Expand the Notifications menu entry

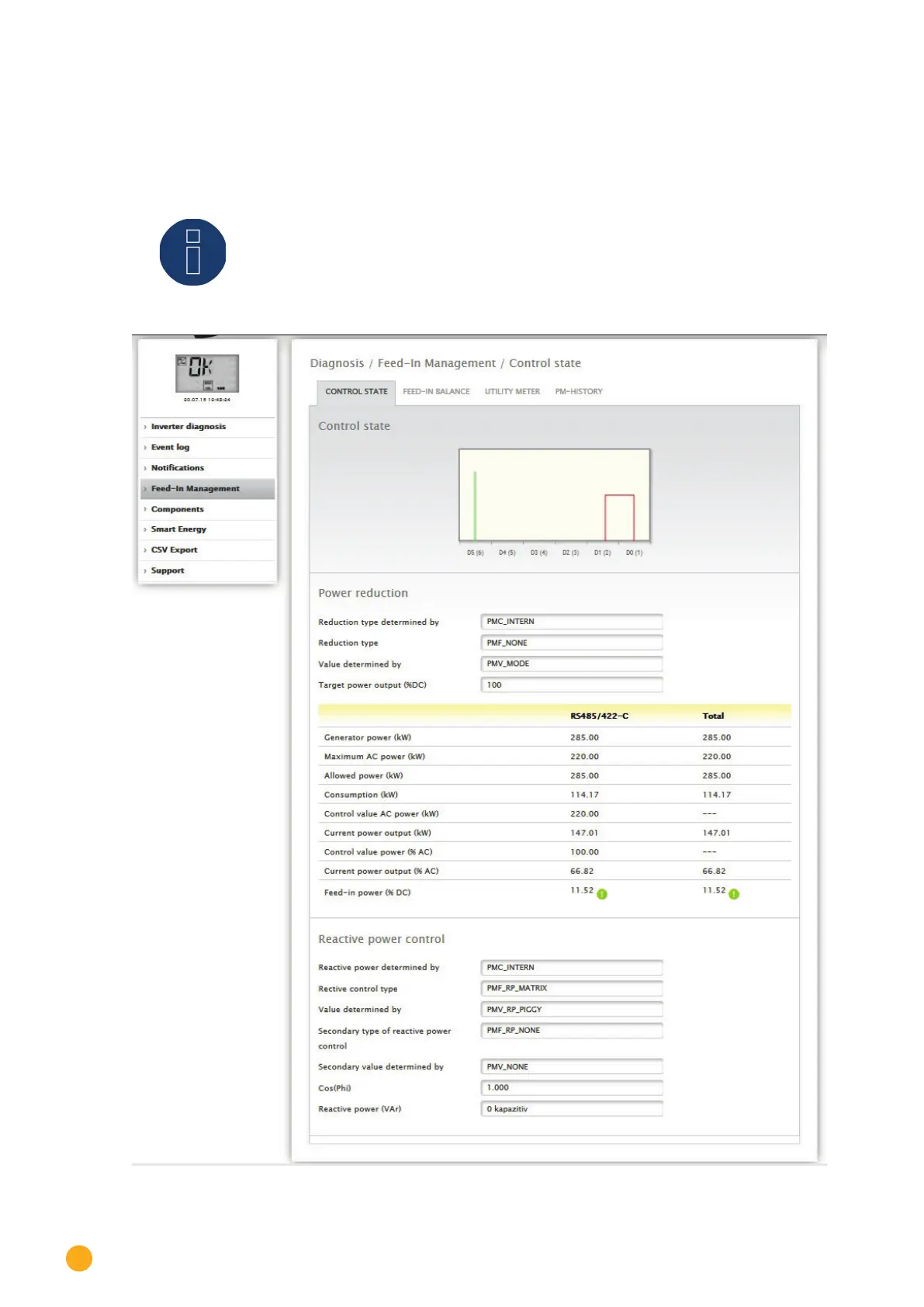(178, 468)
